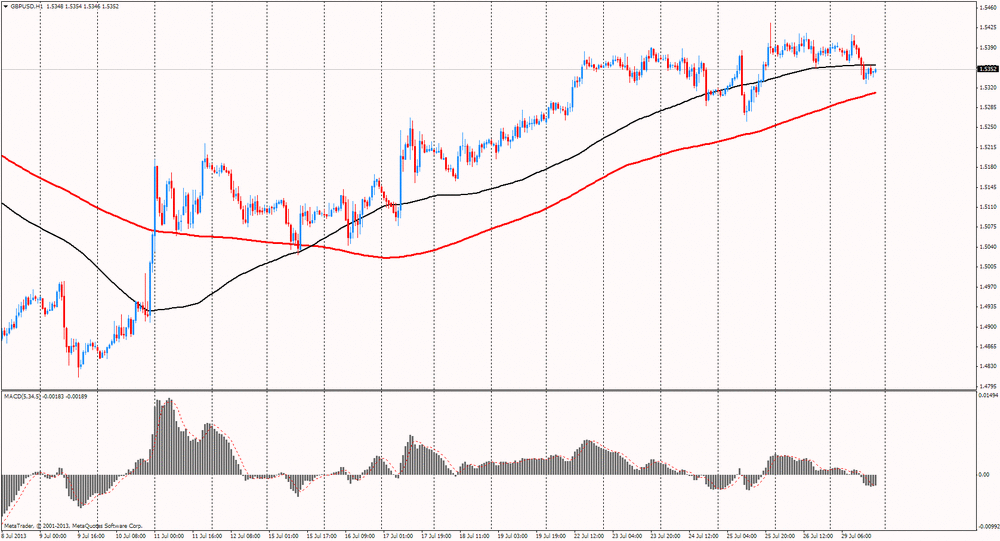Click the 1.4970 price scale label
Viewport: 1000px width, 541px height.
coord(987,286)
